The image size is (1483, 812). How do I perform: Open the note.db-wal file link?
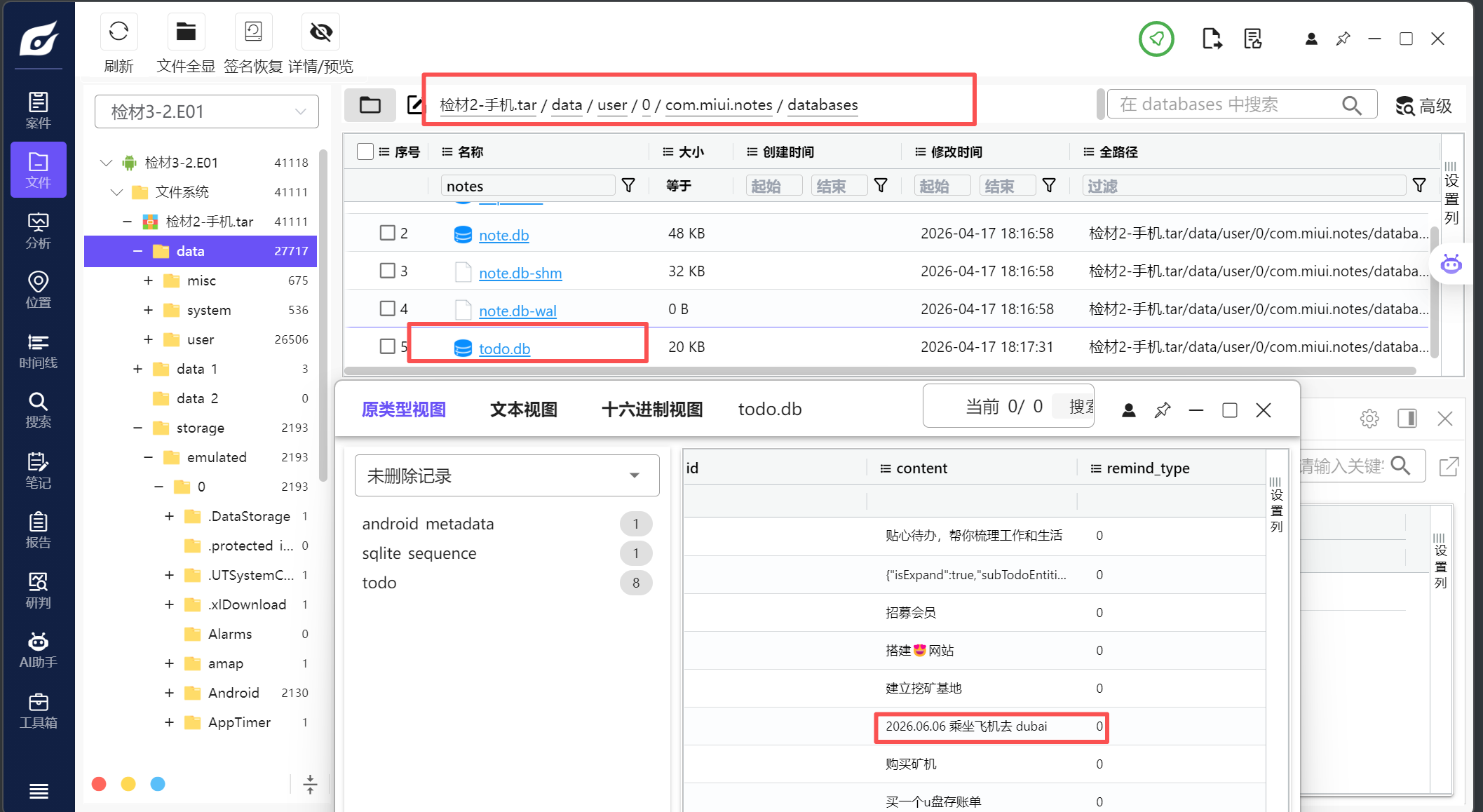(x=517, y=311)
